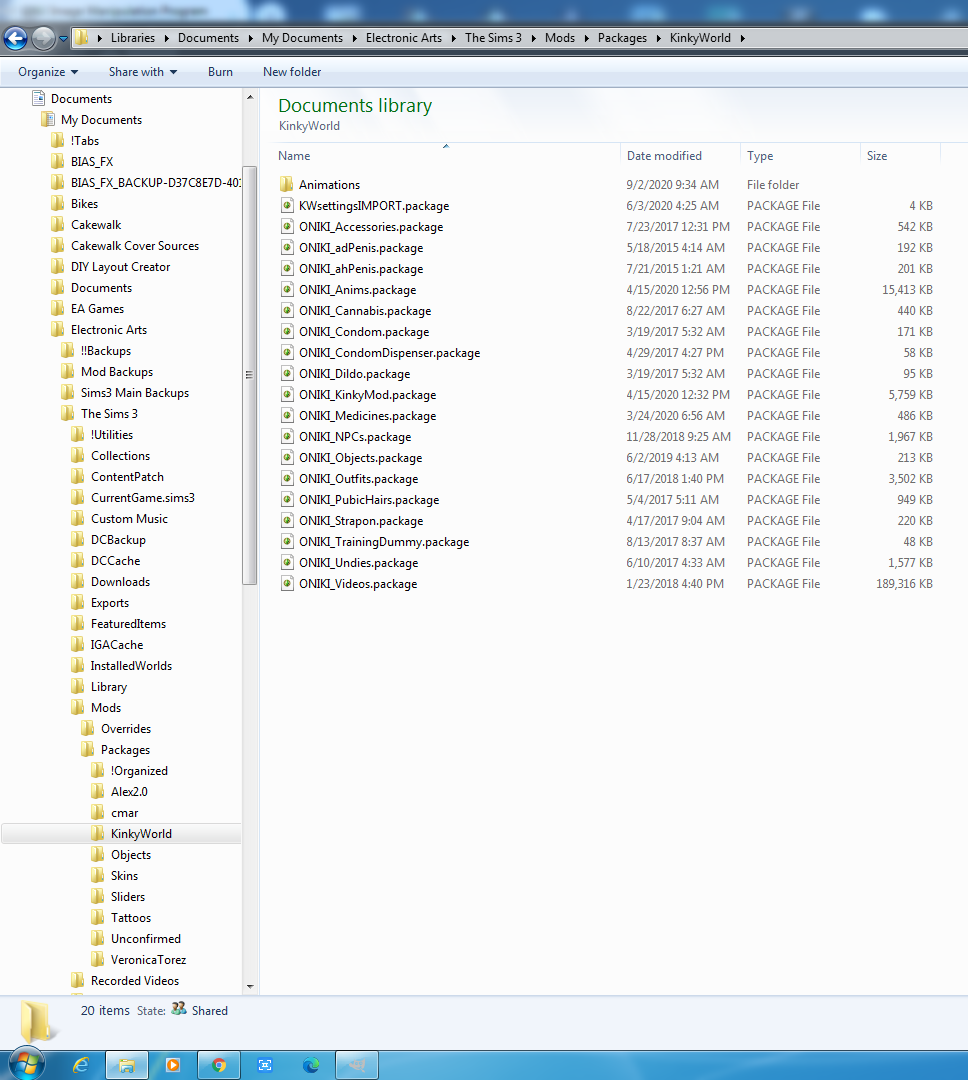Click navigation pane scrollbar down arrow
The height and width of the screenshot is (1080, 968).
[250, 986]
